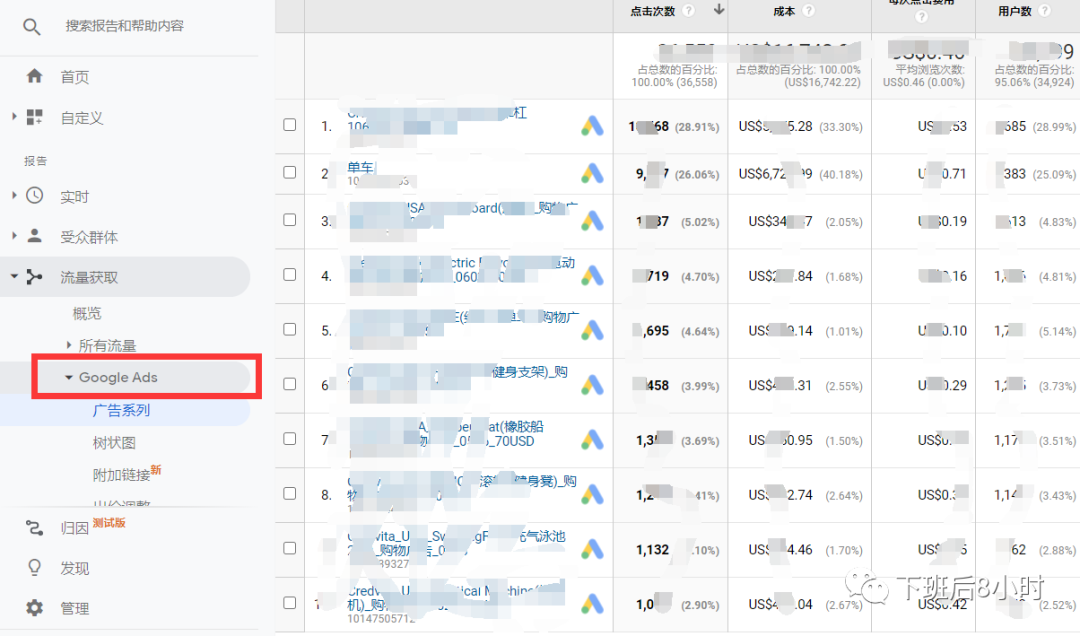Open 附加链接 report

click(121, 475)
